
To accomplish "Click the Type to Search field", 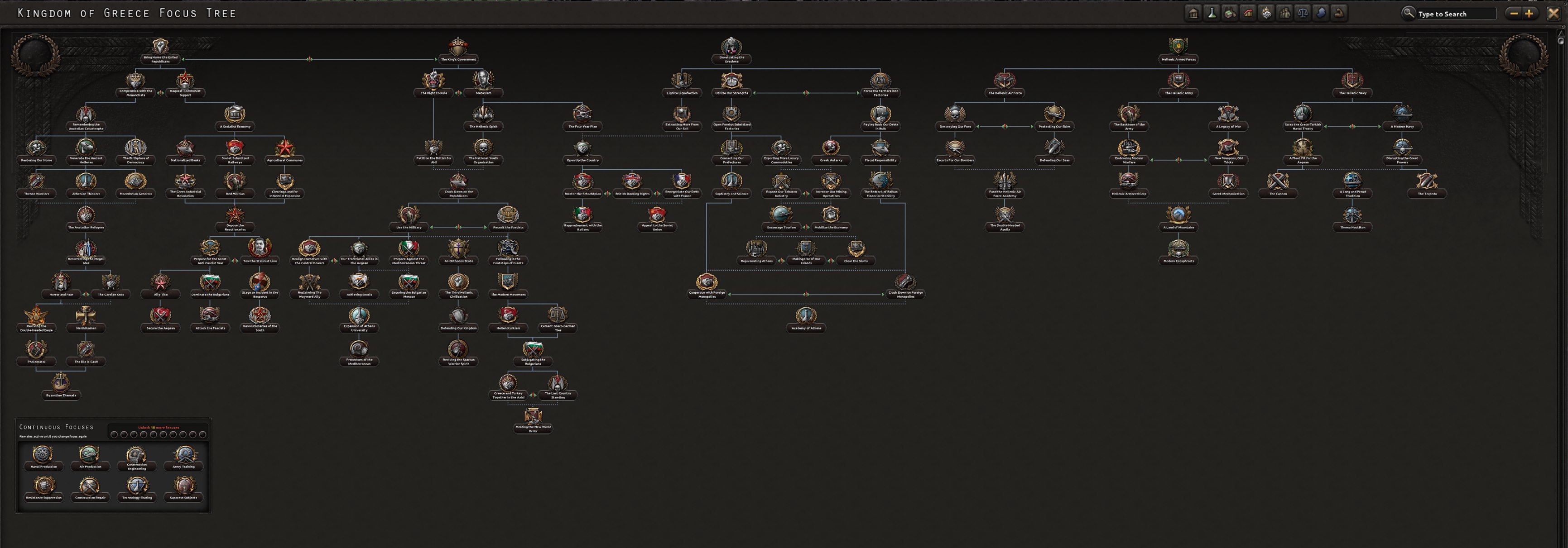I will coord(1456,14).
